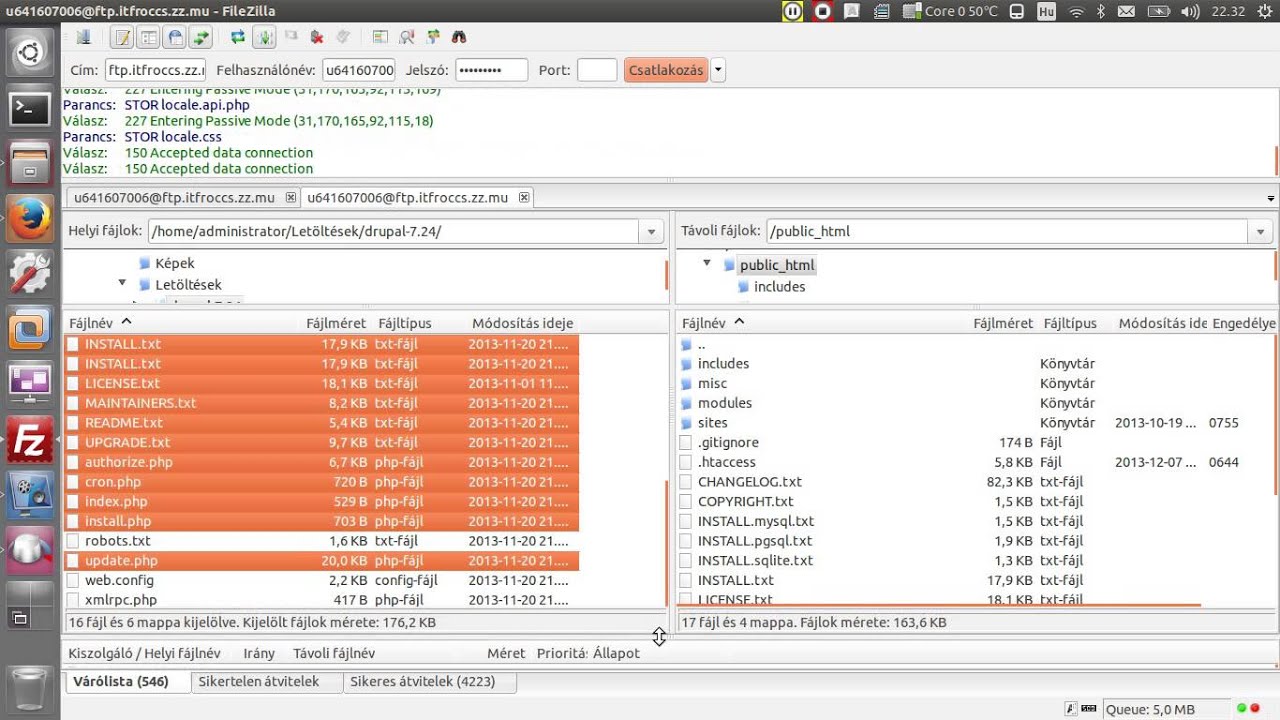Toggle the remote directory tree view
This screenshot has width=1280, height=720.
click(175, 37)
